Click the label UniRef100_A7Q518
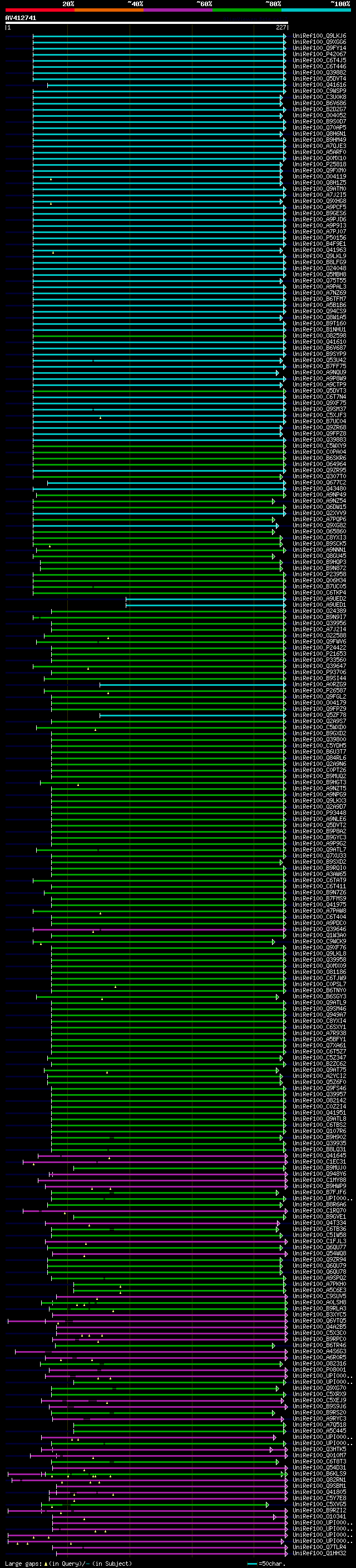Image resolution: width=356 pixels, height=1568 pixels. coord(319,1424)
